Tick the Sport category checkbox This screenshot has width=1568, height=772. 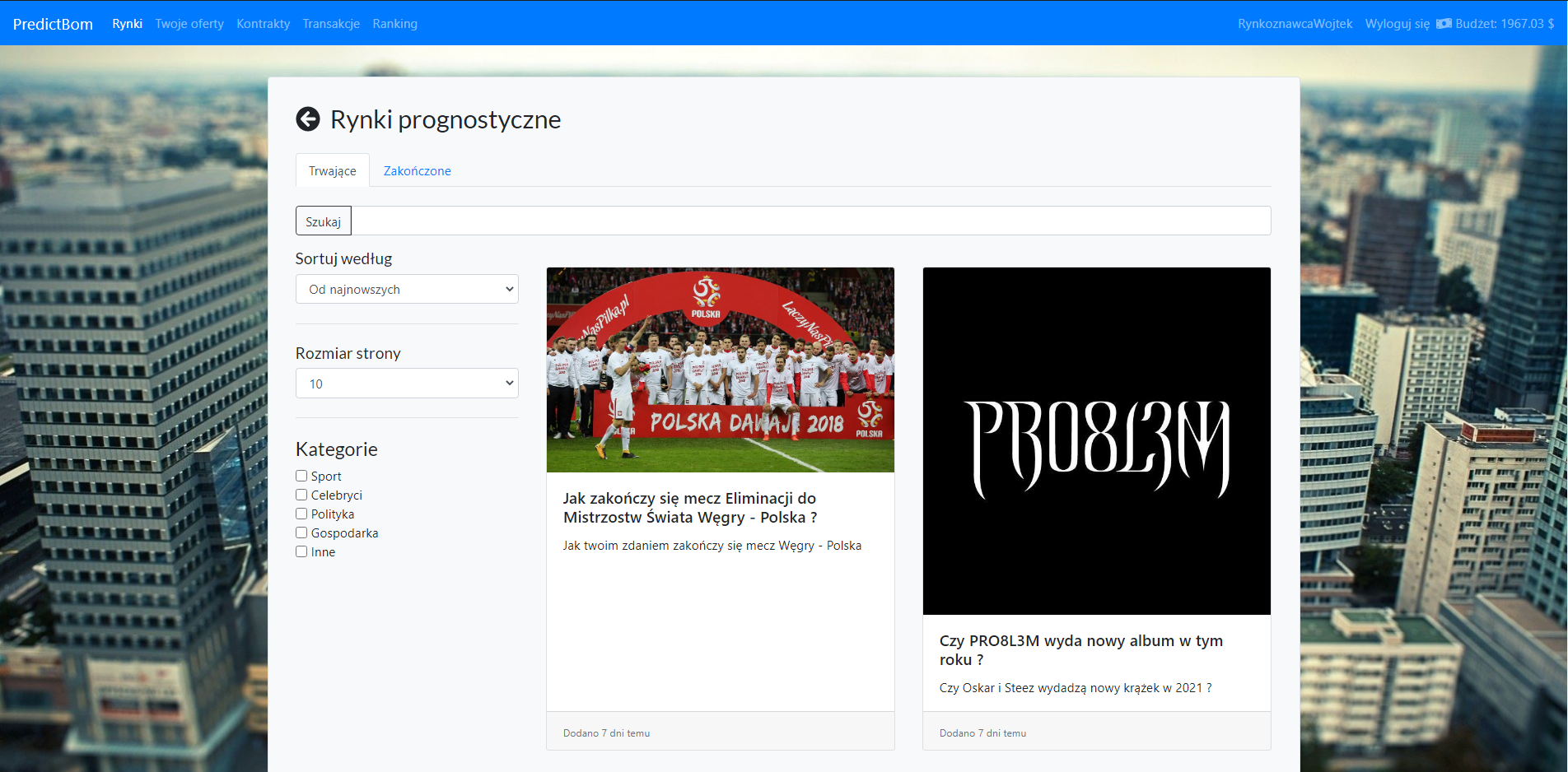coord(301,476)
